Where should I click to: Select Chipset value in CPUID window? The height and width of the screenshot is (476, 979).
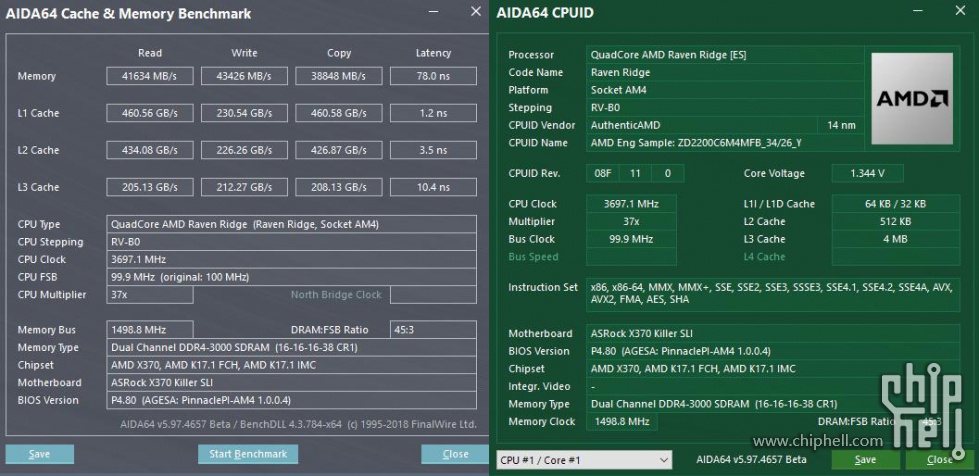(x=773, y=369)
